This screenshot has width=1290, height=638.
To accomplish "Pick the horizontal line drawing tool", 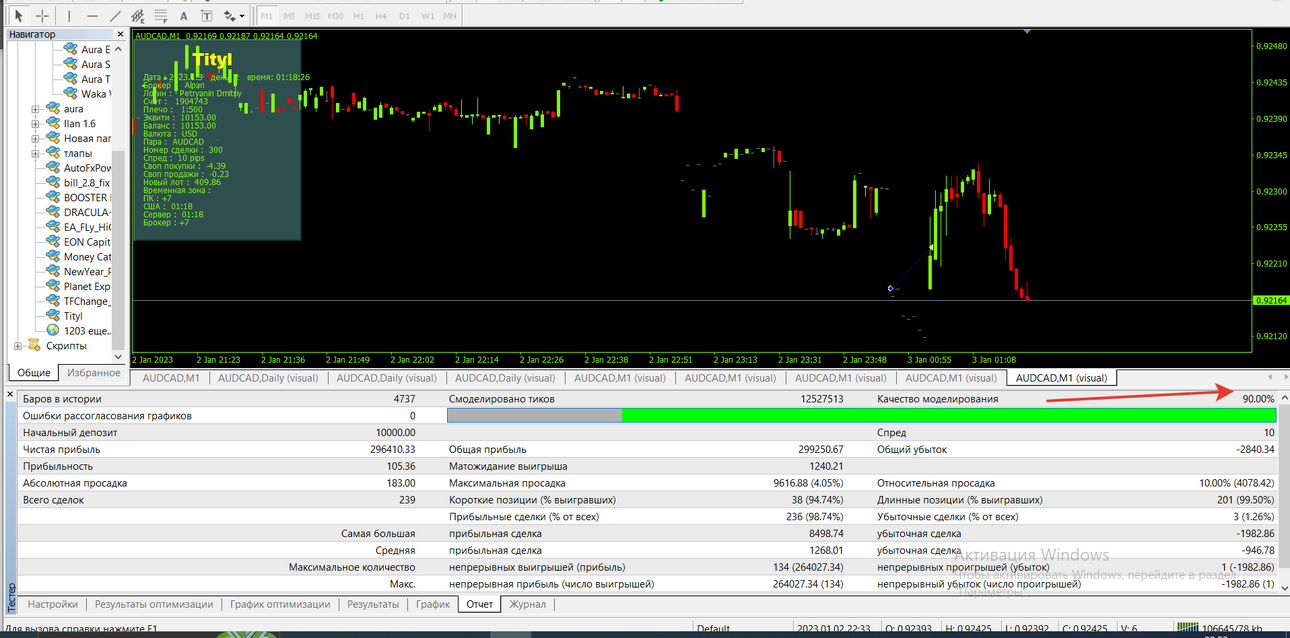I will click(x=92, y=16).
